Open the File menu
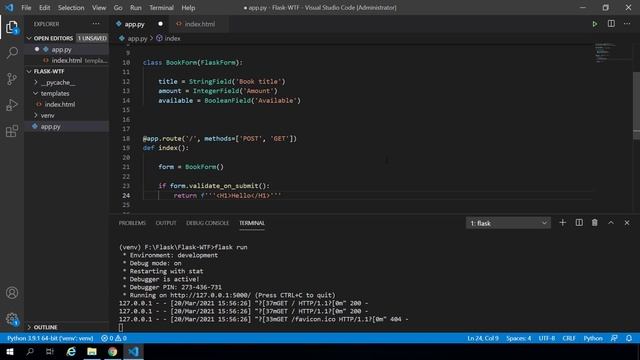Image resolution: width=640 pixels, height=360 pixels. point(26,8)
